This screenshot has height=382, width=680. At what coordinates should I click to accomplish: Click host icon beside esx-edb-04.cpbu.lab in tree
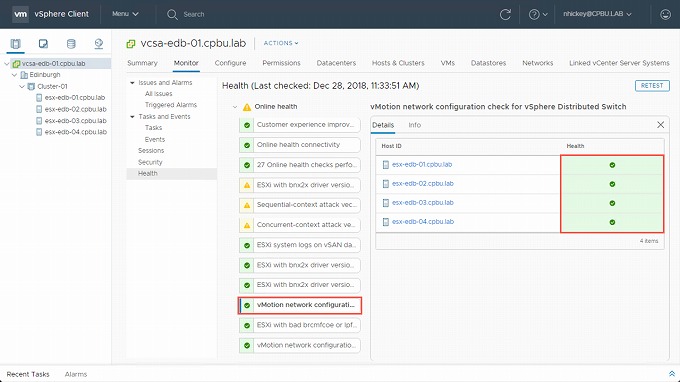[39, 132]
